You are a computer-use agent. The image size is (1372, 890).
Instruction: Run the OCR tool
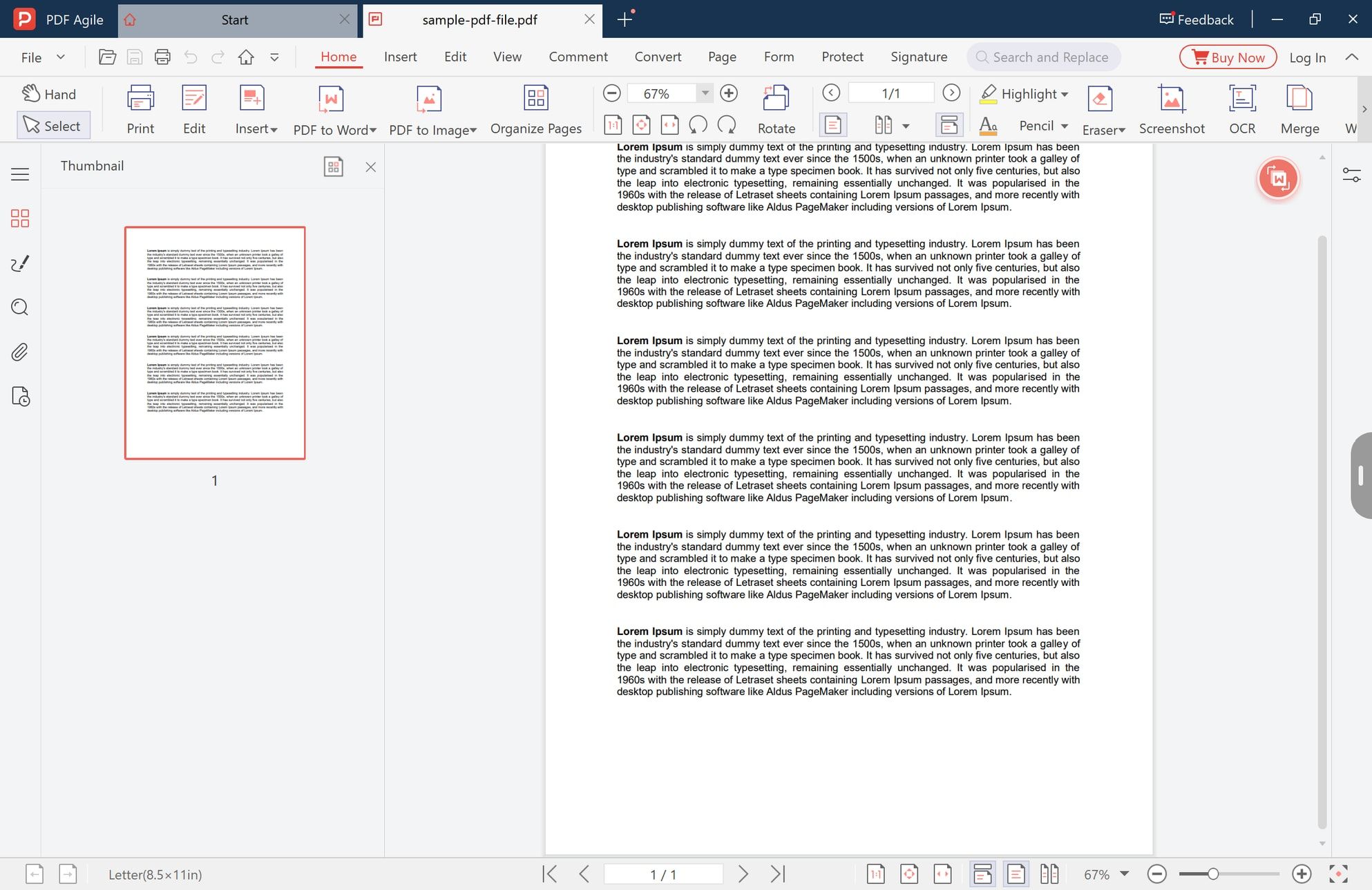click(x=1242, y=109)
